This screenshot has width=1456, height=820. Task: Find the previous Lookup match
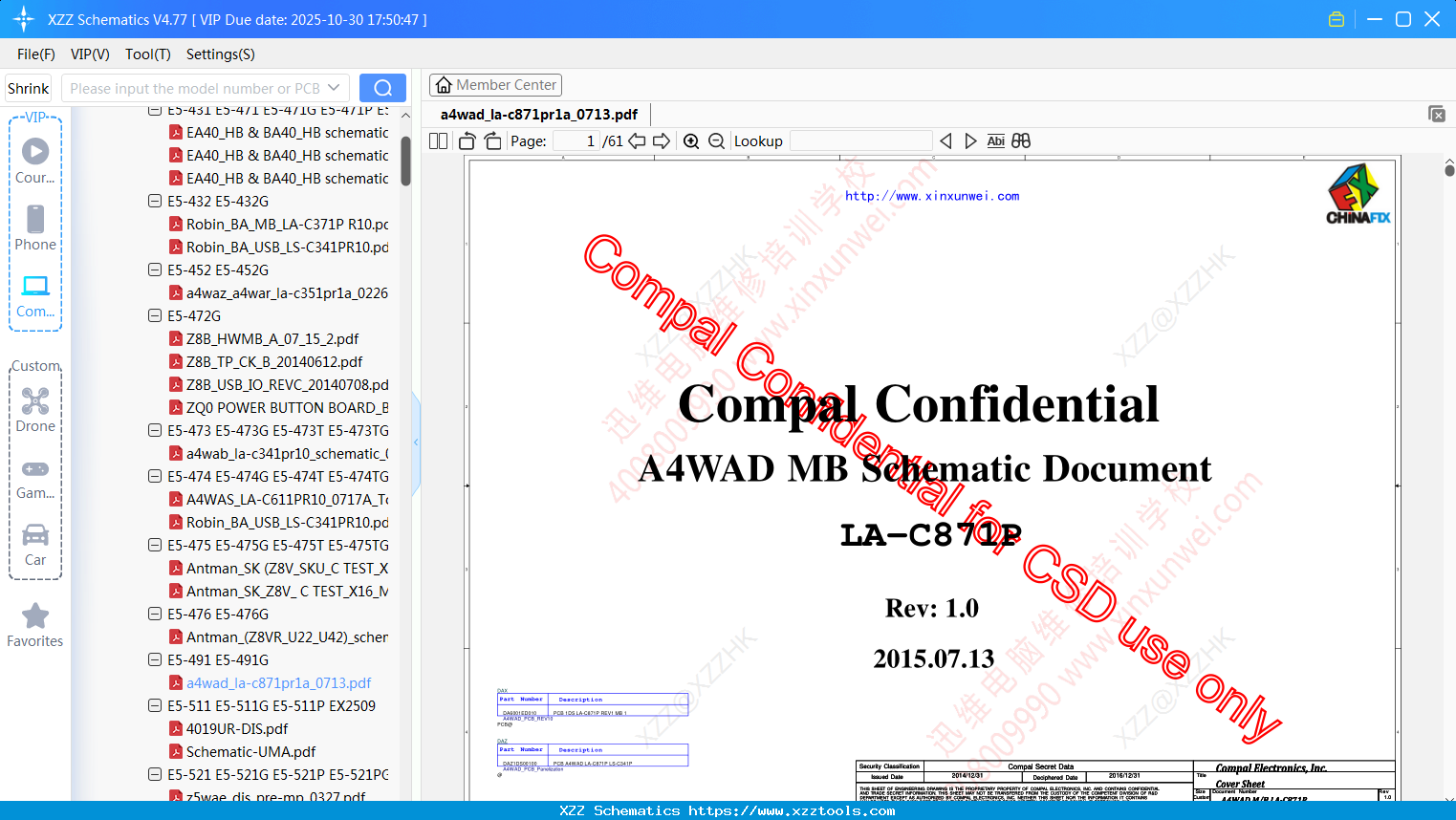(x=945, y=140)
